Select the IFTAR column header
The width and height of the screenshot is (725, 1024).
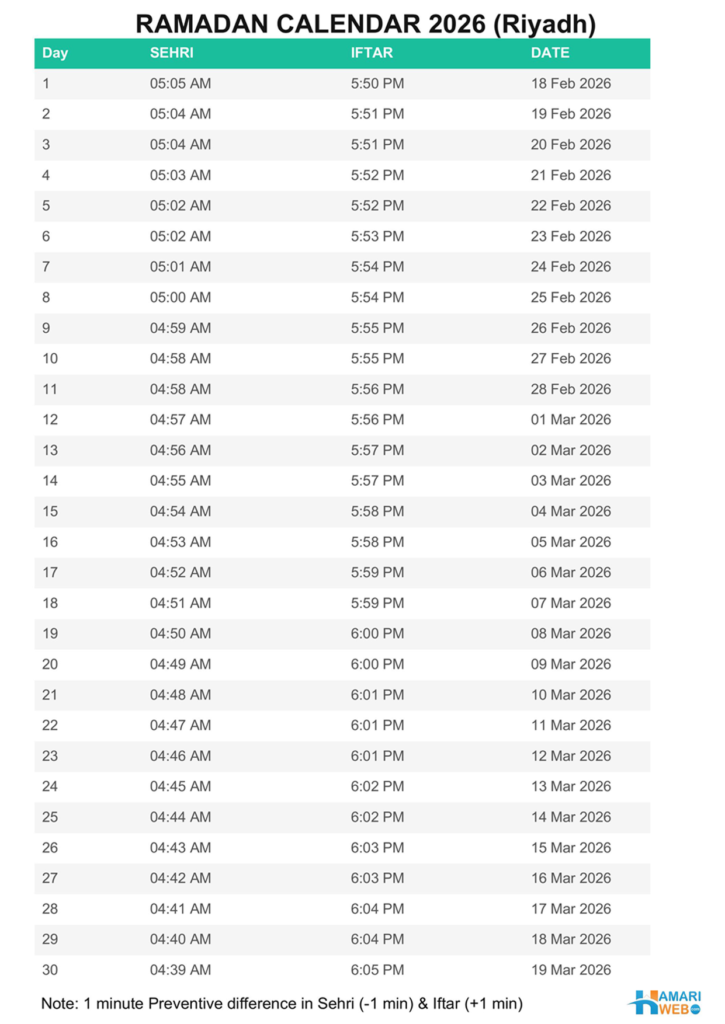372,53
